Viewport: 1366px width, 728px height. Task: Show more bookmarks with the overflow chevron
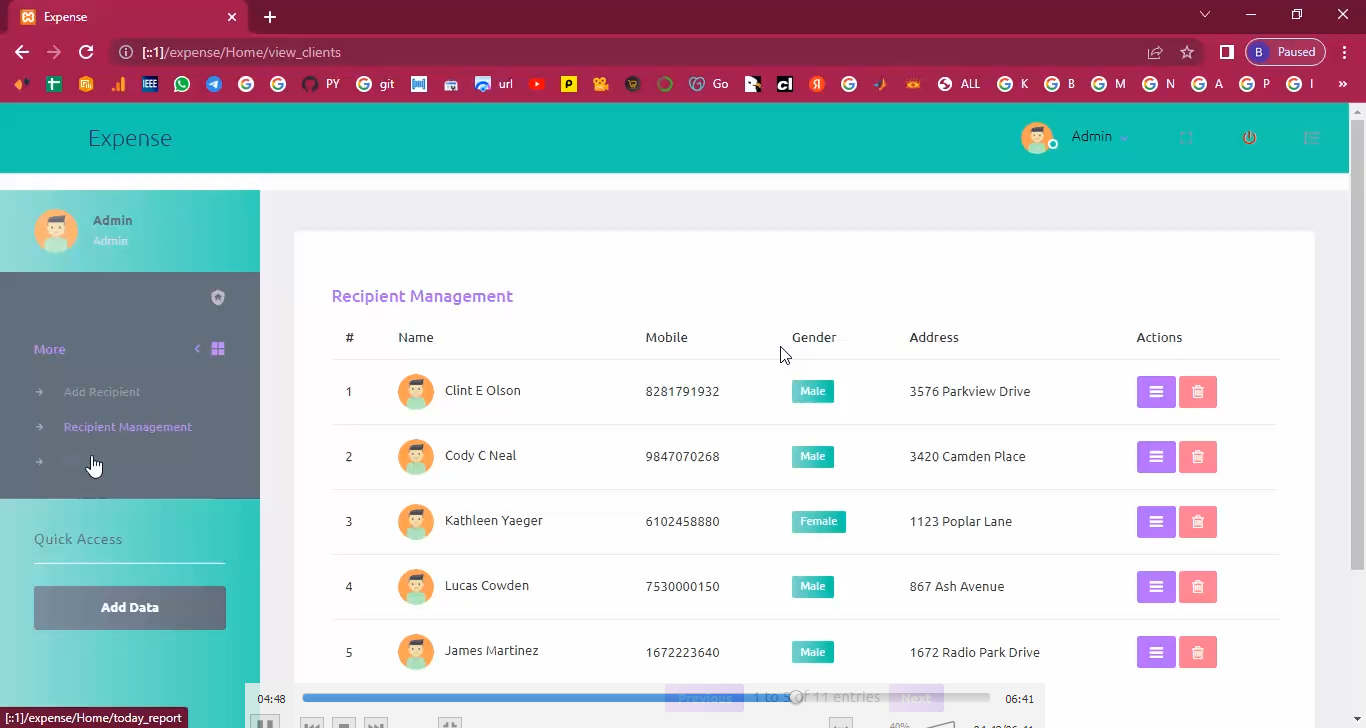point(1342,85)
